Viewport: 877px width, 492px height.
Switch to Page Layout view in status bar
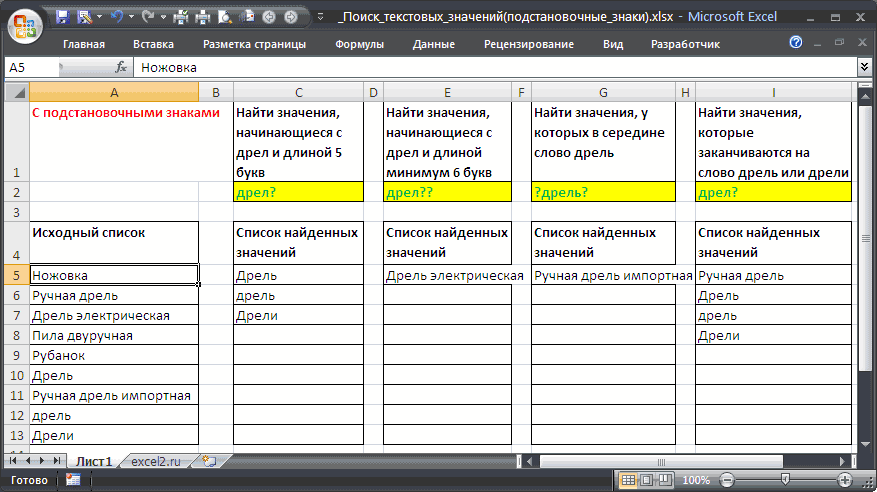[646, 480]
